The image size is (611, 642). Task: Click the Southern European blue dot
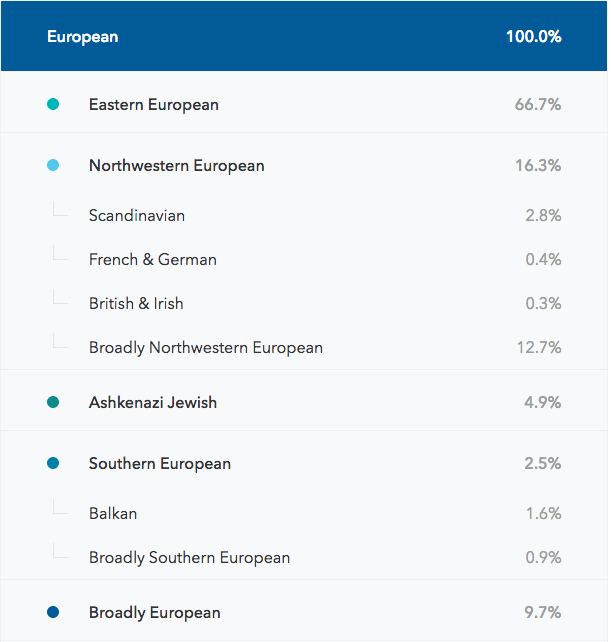point(53,463)
